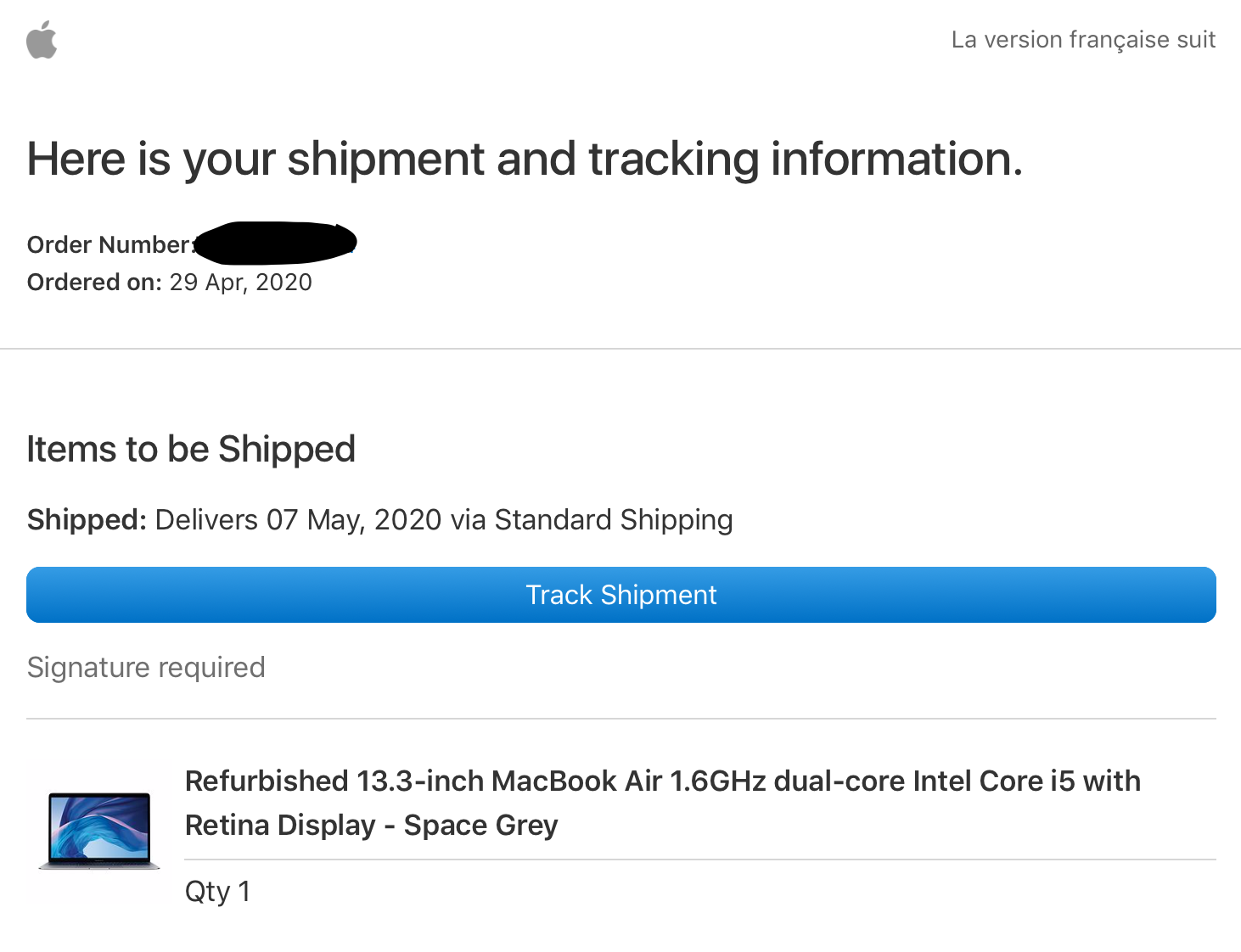Click the Signature required note
The image size is (1241, 952).
coord(146,668)
